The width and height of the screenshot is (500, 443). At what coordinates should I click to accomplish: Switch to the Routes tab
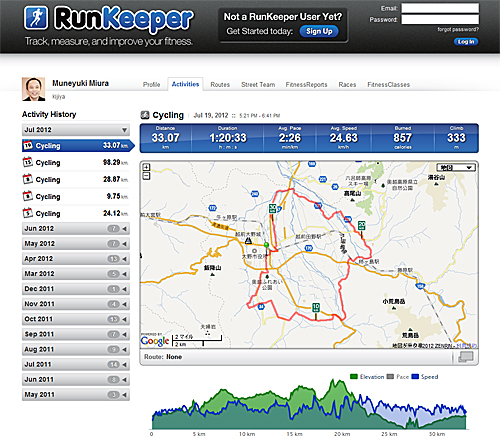(x=220, y=85)
